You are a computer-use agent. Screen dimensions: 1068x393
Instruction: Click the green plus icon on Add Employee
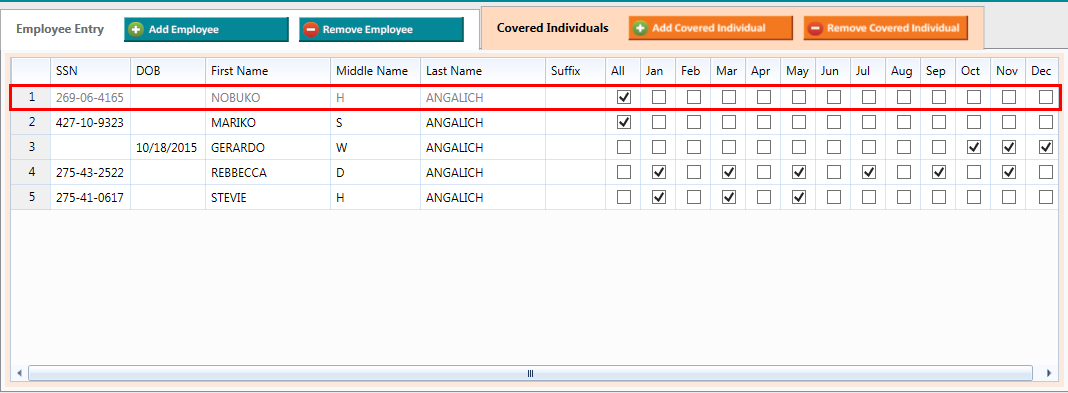[x=137, y=29]
